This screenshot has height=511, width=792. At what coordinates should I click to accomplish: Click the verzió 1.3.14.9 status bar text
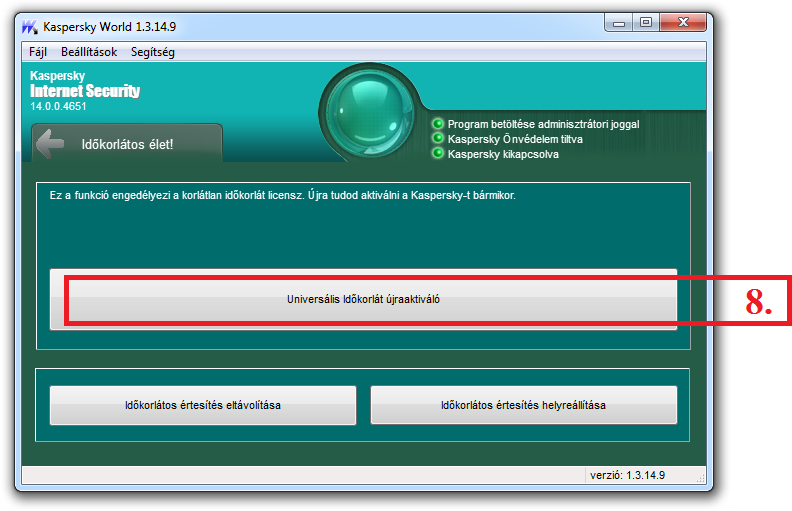[627, 475]
